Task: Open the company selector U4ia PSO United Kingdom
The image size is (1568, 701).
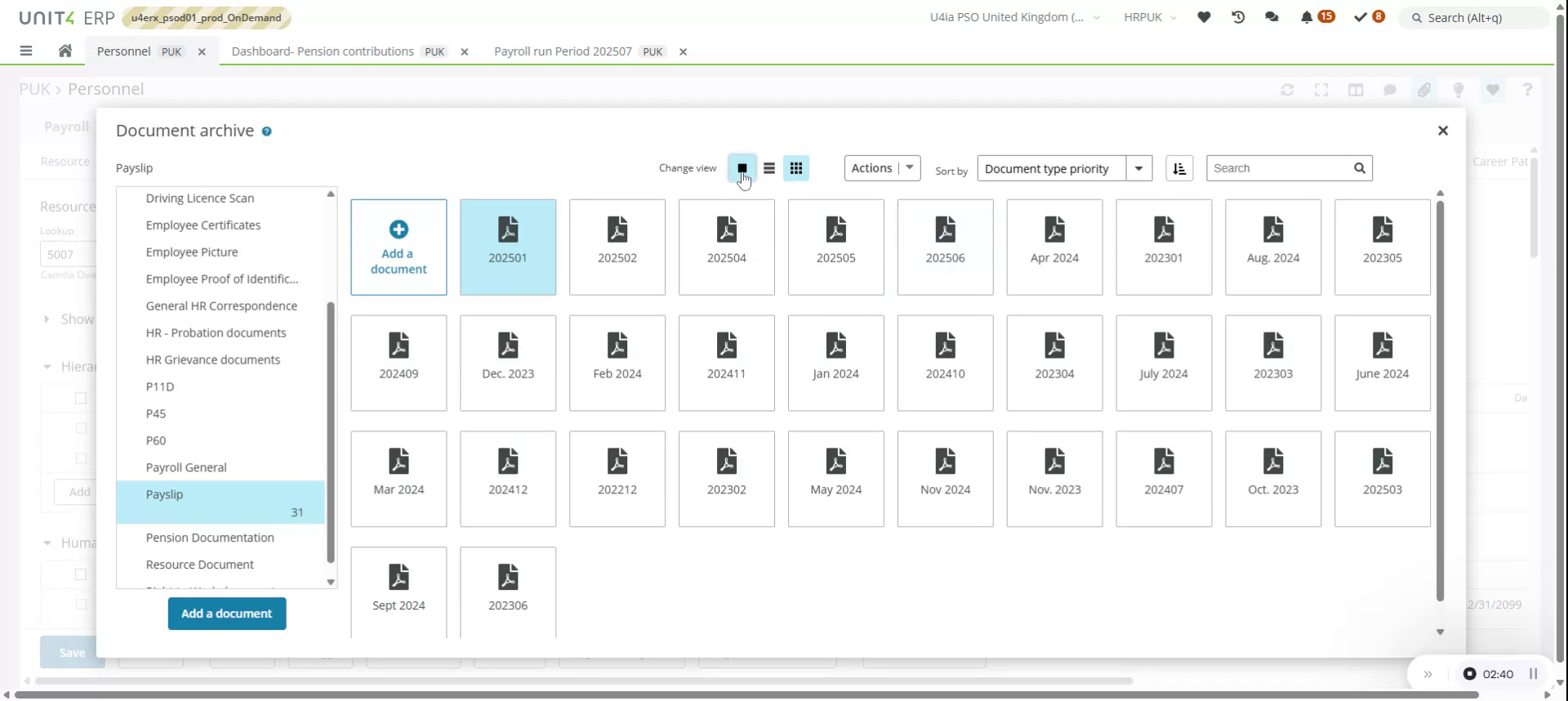Action: [x=1015, y=17]
